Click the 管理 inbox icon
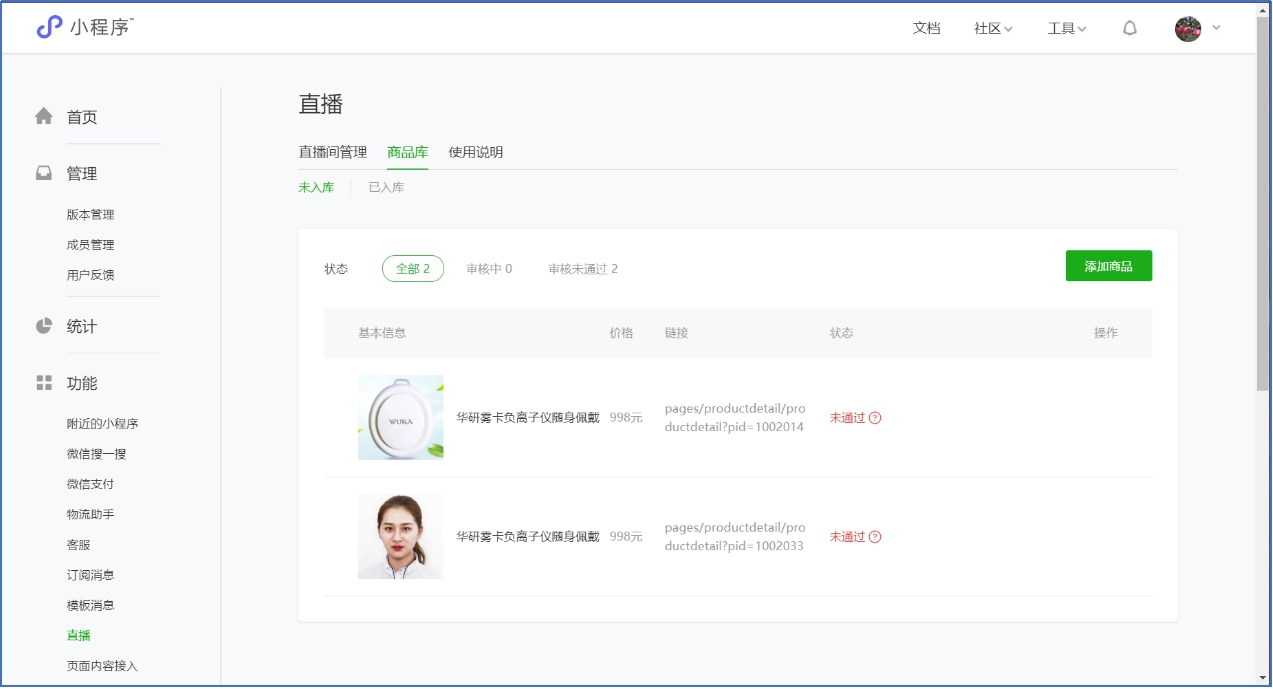 coord(44,173)
